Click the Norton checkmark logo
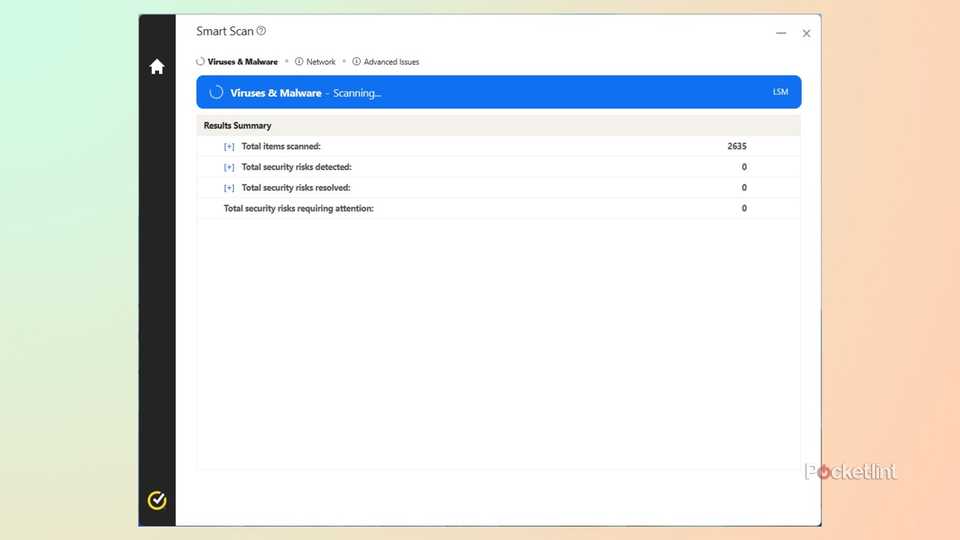 pos(157,500)
